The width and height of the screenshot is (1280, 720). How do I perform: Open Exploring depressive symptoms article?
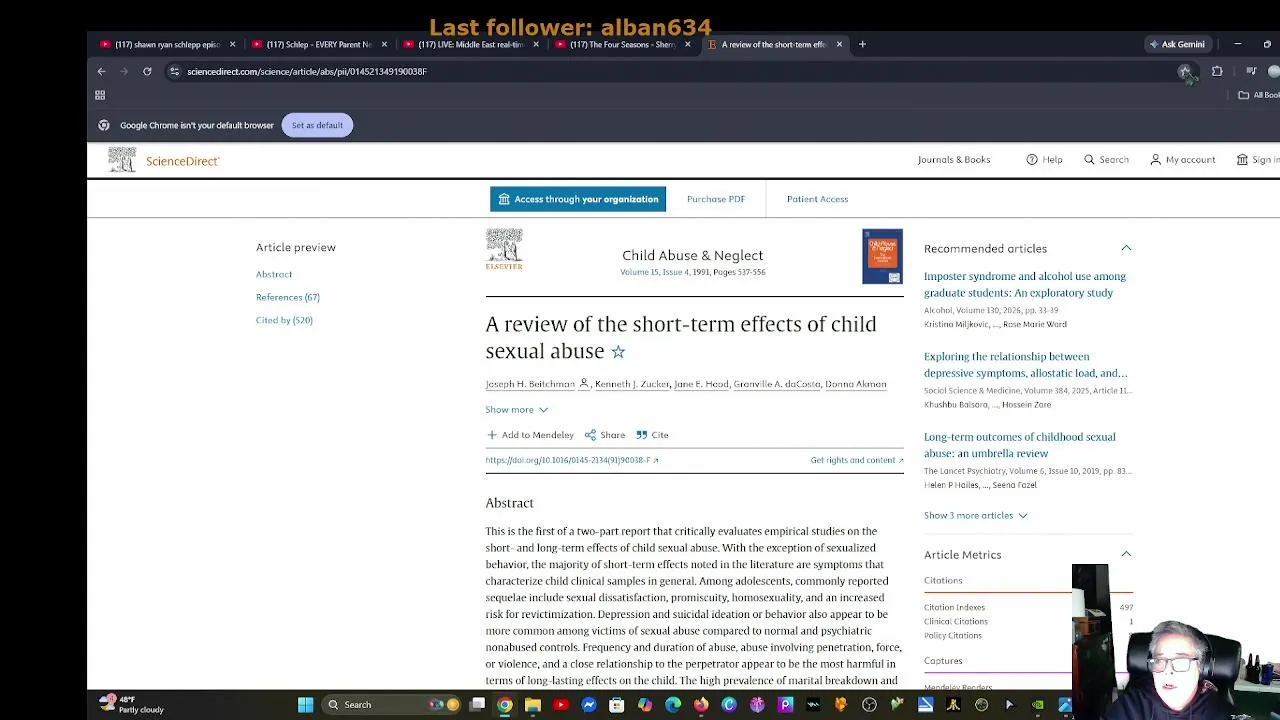point(1025,365)
